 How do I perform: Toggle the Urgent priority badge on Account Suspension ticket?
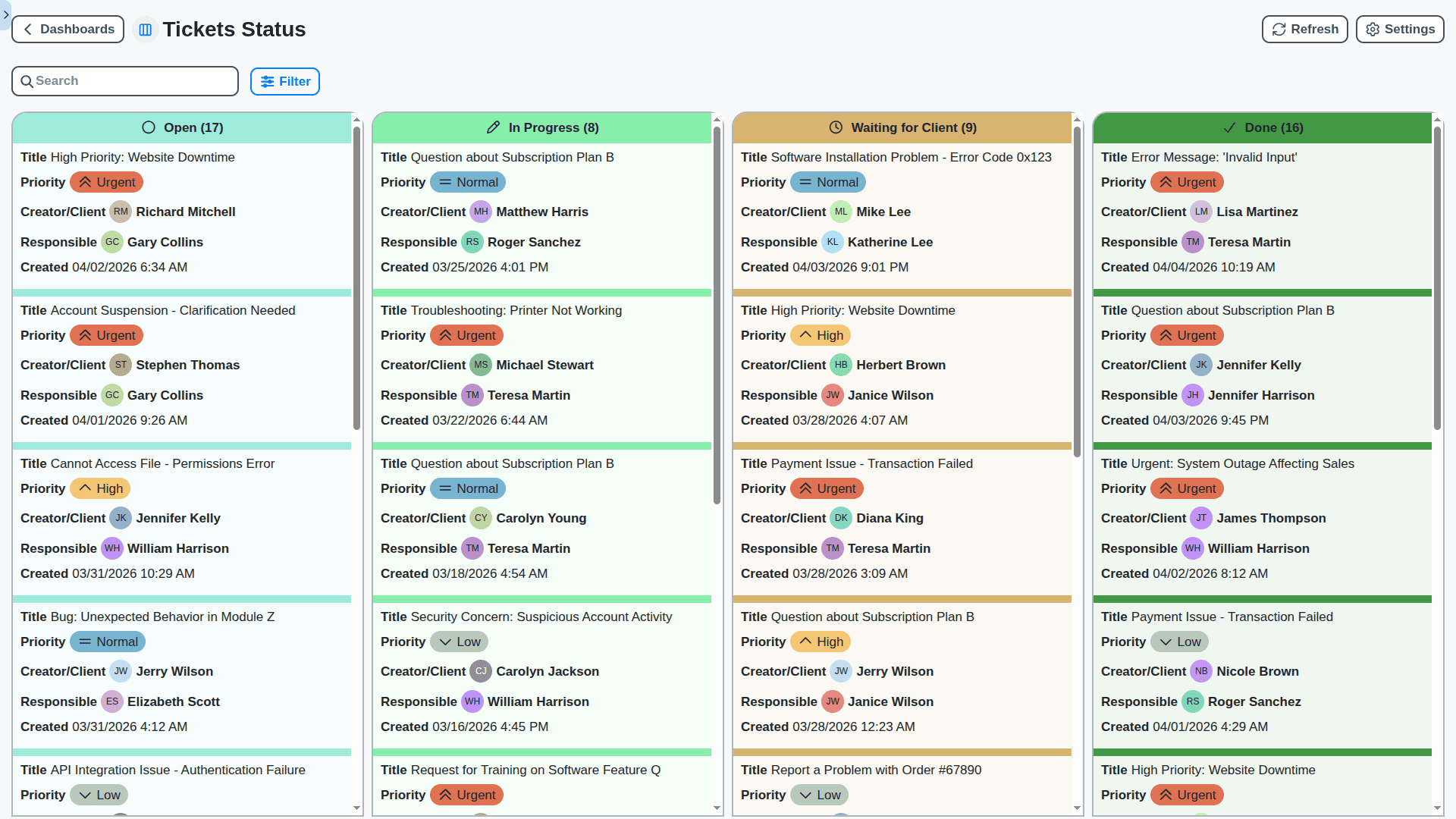[x=106, y=335]
